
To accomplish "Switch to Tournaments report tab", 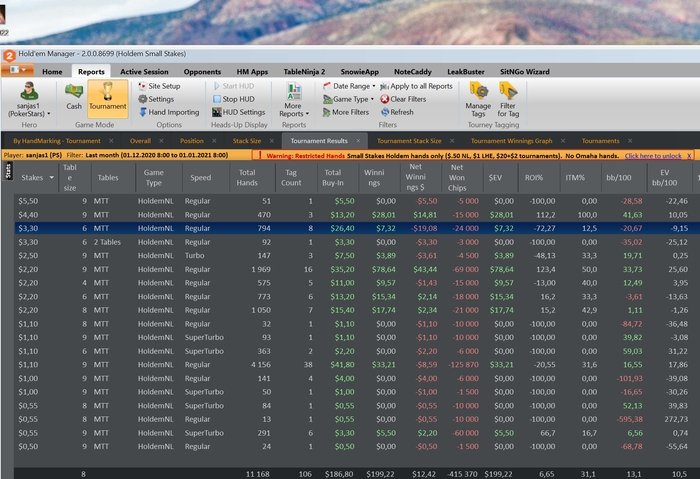I will click(x=600, y=141).
